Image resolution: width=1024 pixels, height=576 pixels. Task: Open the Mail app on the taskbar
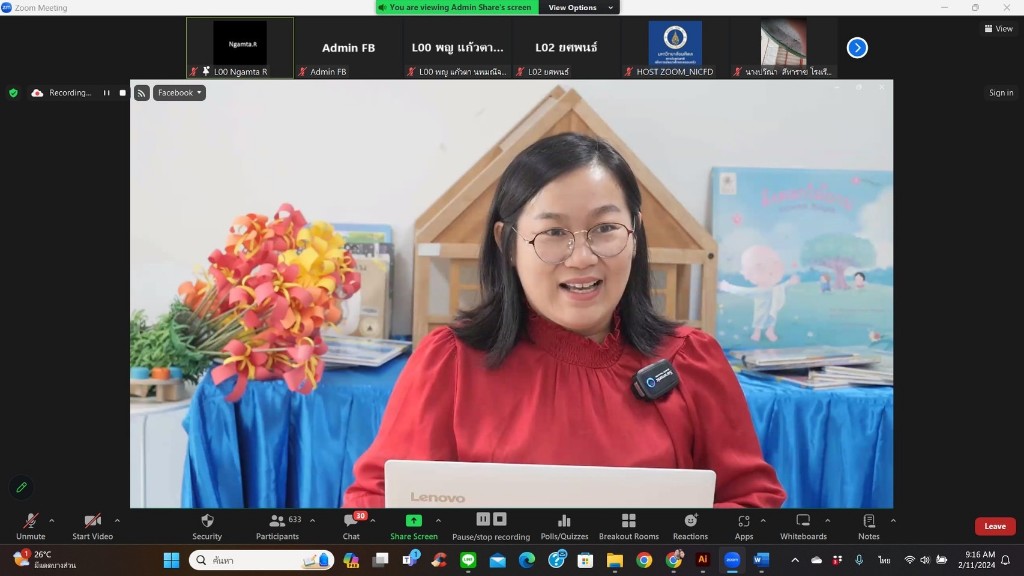click(x=498, y=560)
